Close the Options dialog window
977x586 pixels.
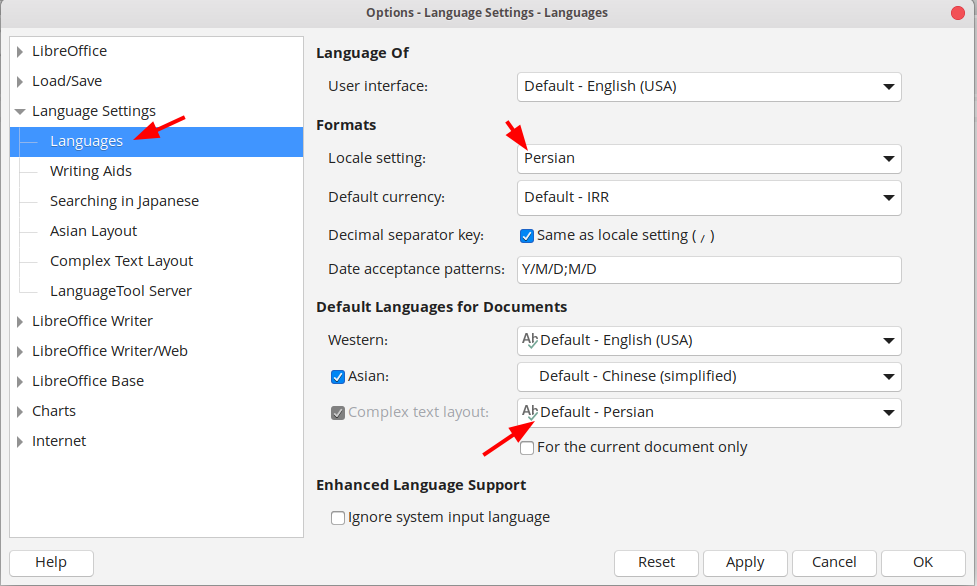point(958,13)
